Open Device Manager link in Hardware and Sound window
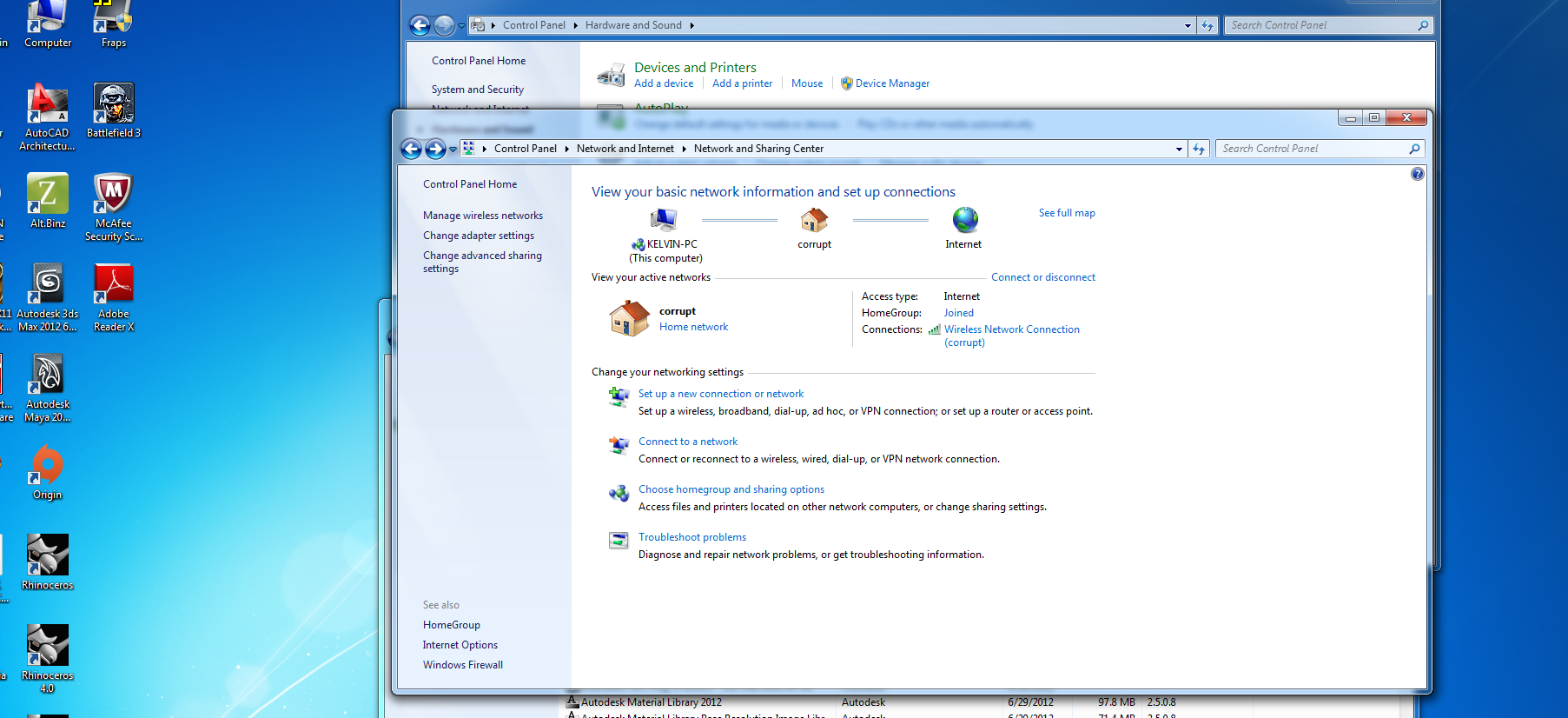Viewport: 1568px width, 718px height. 892,83
